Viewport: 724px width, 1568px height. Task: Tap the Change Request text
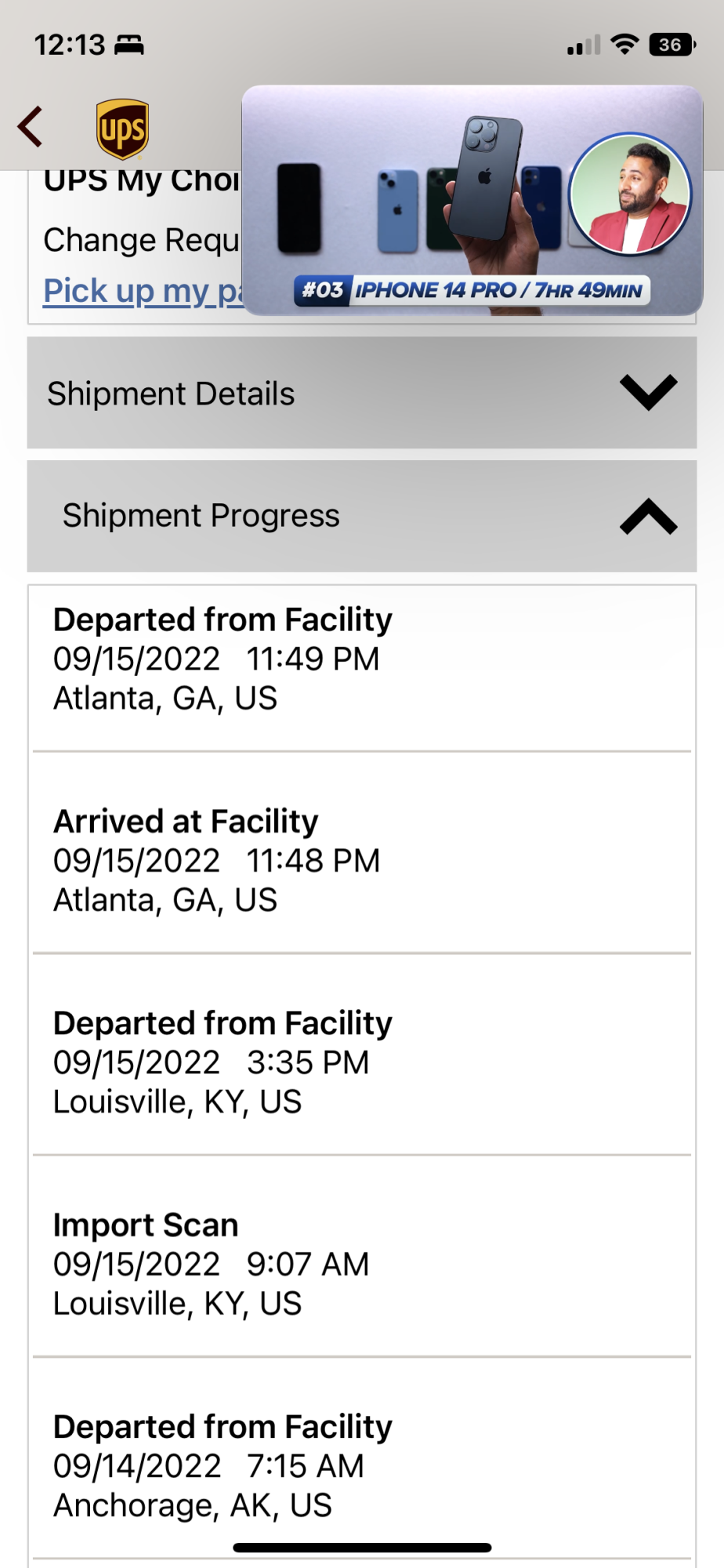[x=141, y=240]
